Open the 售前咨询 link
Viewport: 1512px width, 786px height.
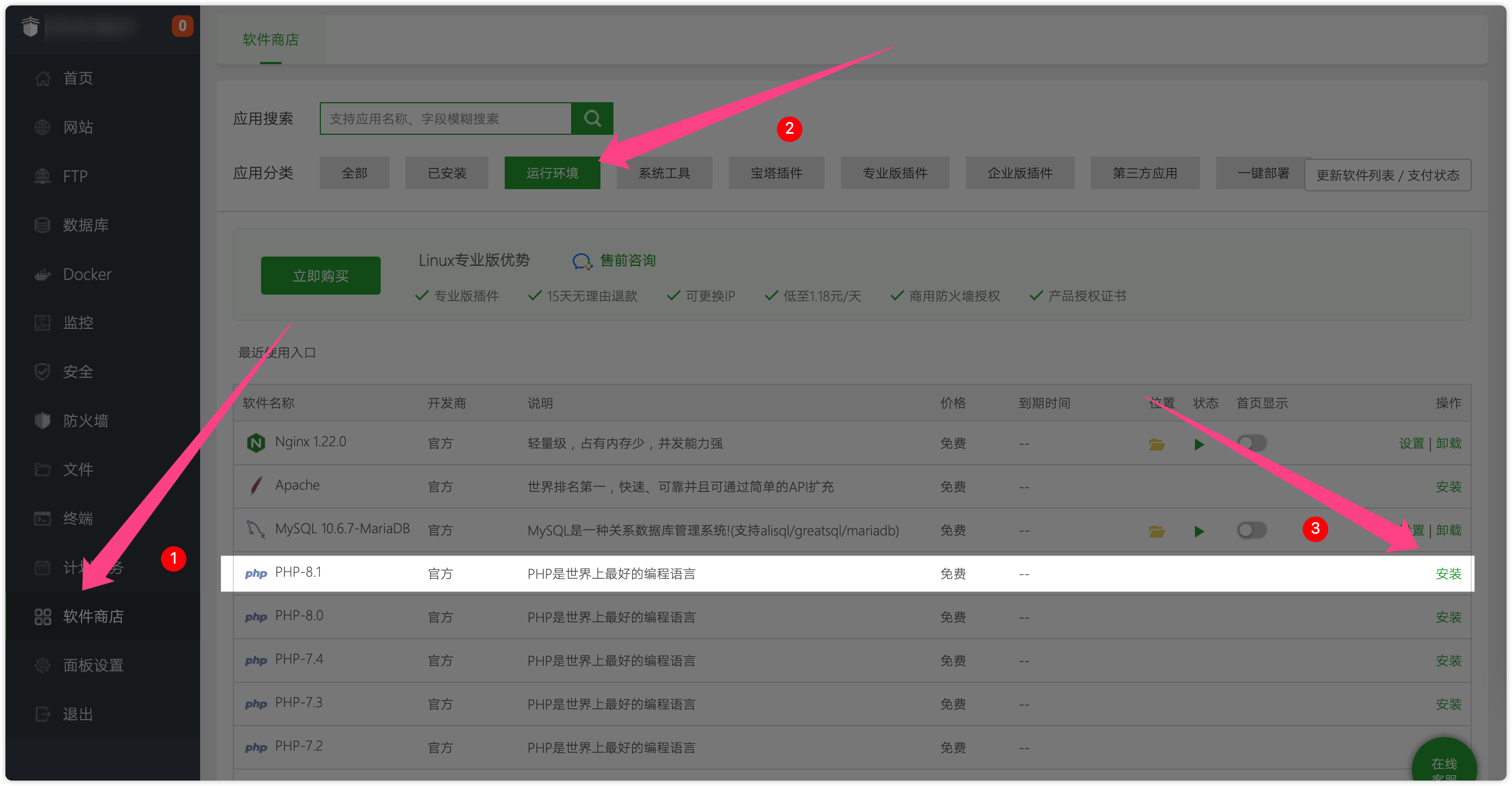(x=628, y=260)
